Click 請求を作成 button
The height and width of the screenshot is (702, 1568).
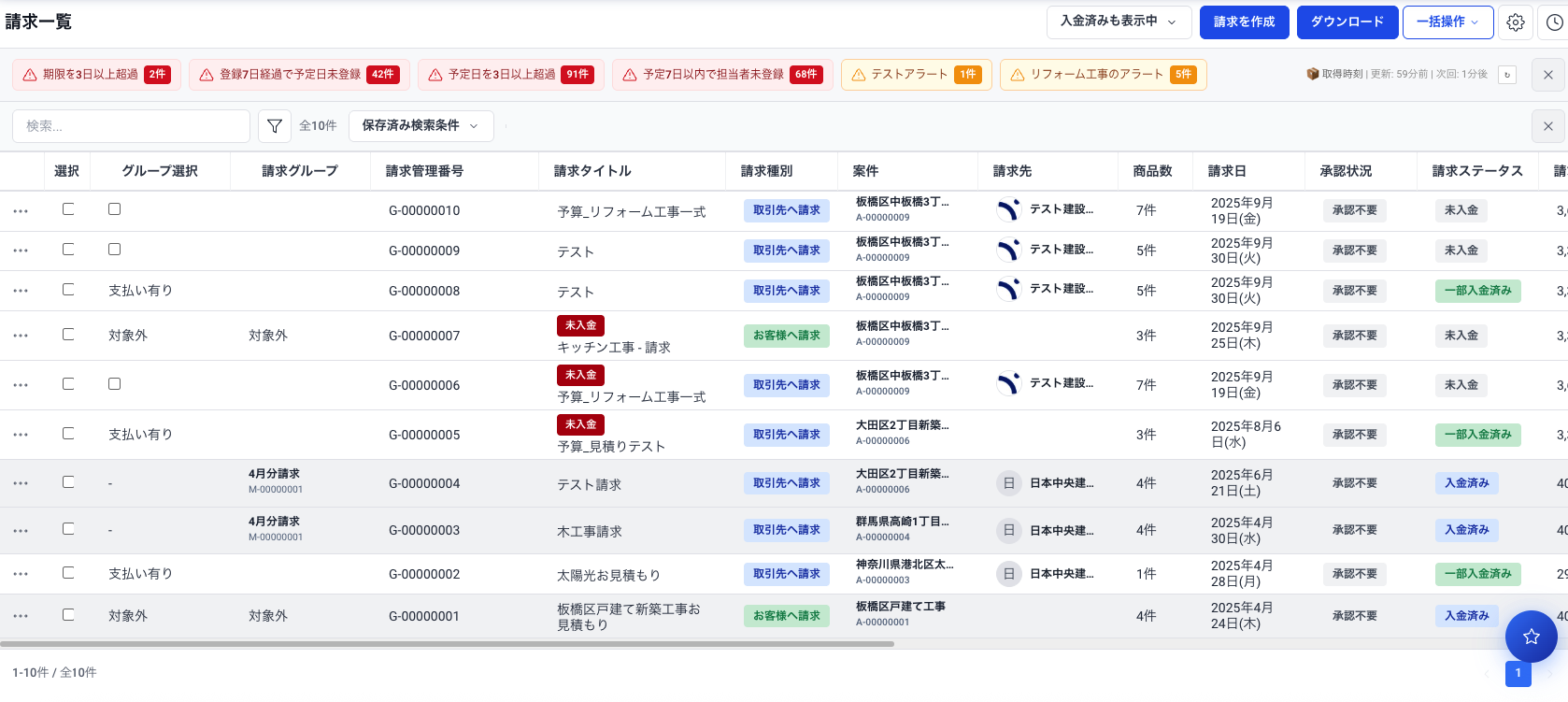[1244, 22]
